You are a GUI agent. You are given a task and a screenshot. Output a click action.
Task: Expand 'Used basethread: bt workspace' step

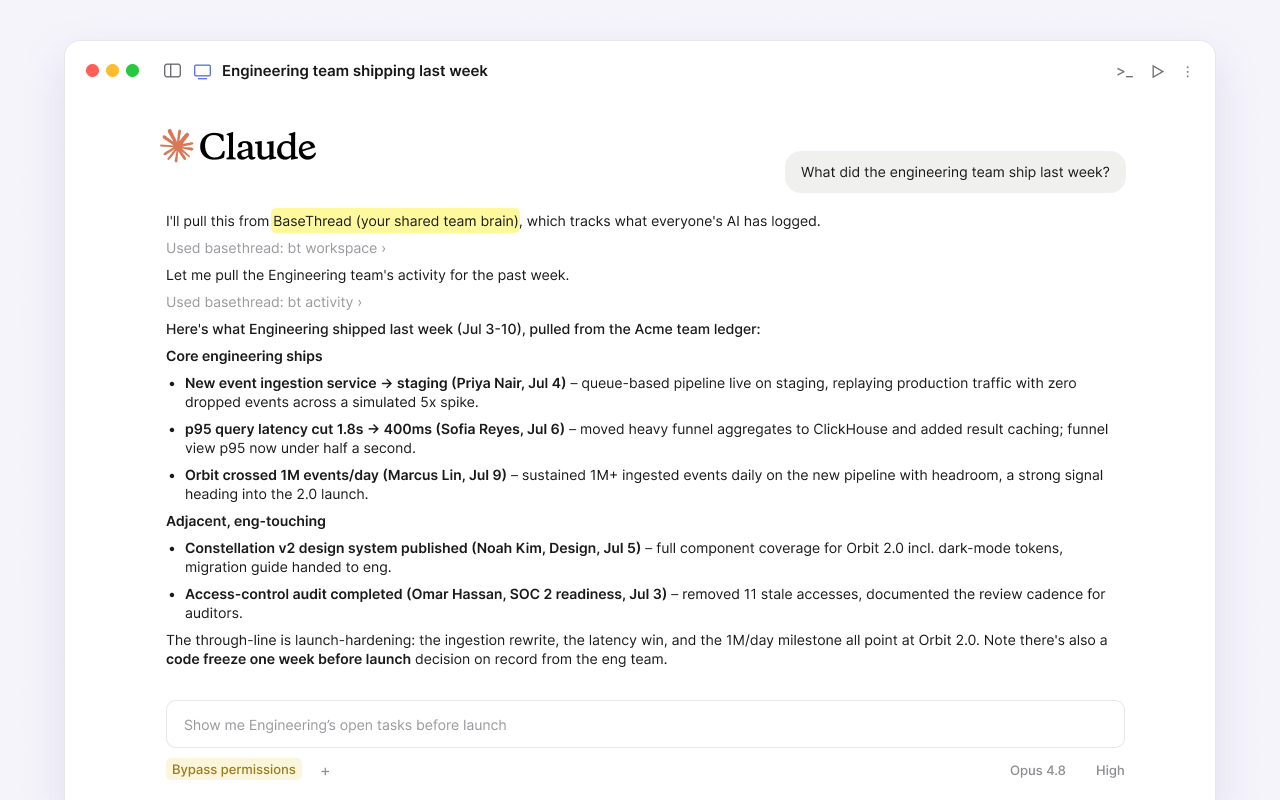pos(276,248)
